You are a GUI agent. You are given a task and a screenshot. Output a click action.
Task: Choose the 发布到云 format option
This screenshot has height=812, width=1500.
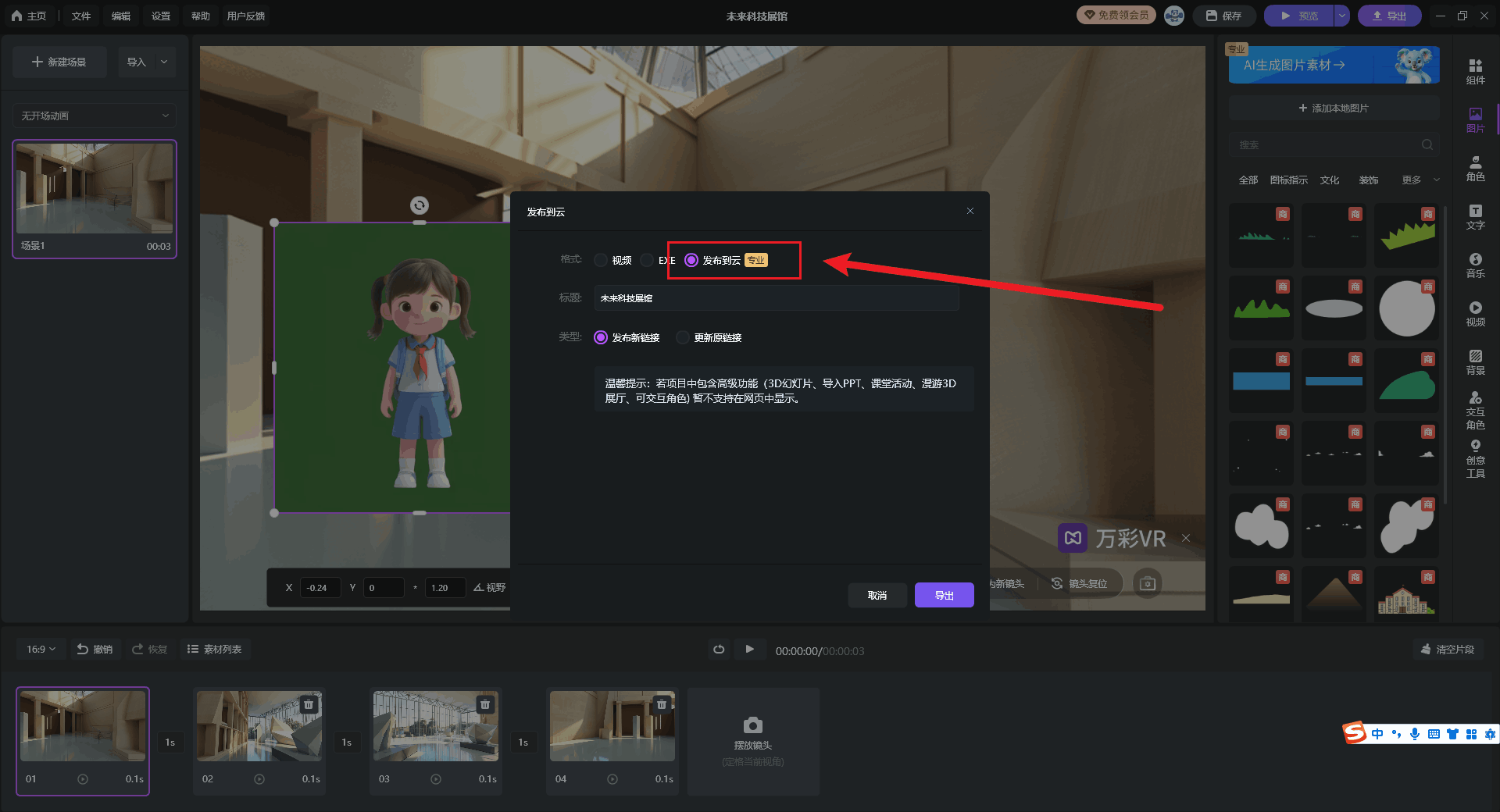click(x=691, y=261)
